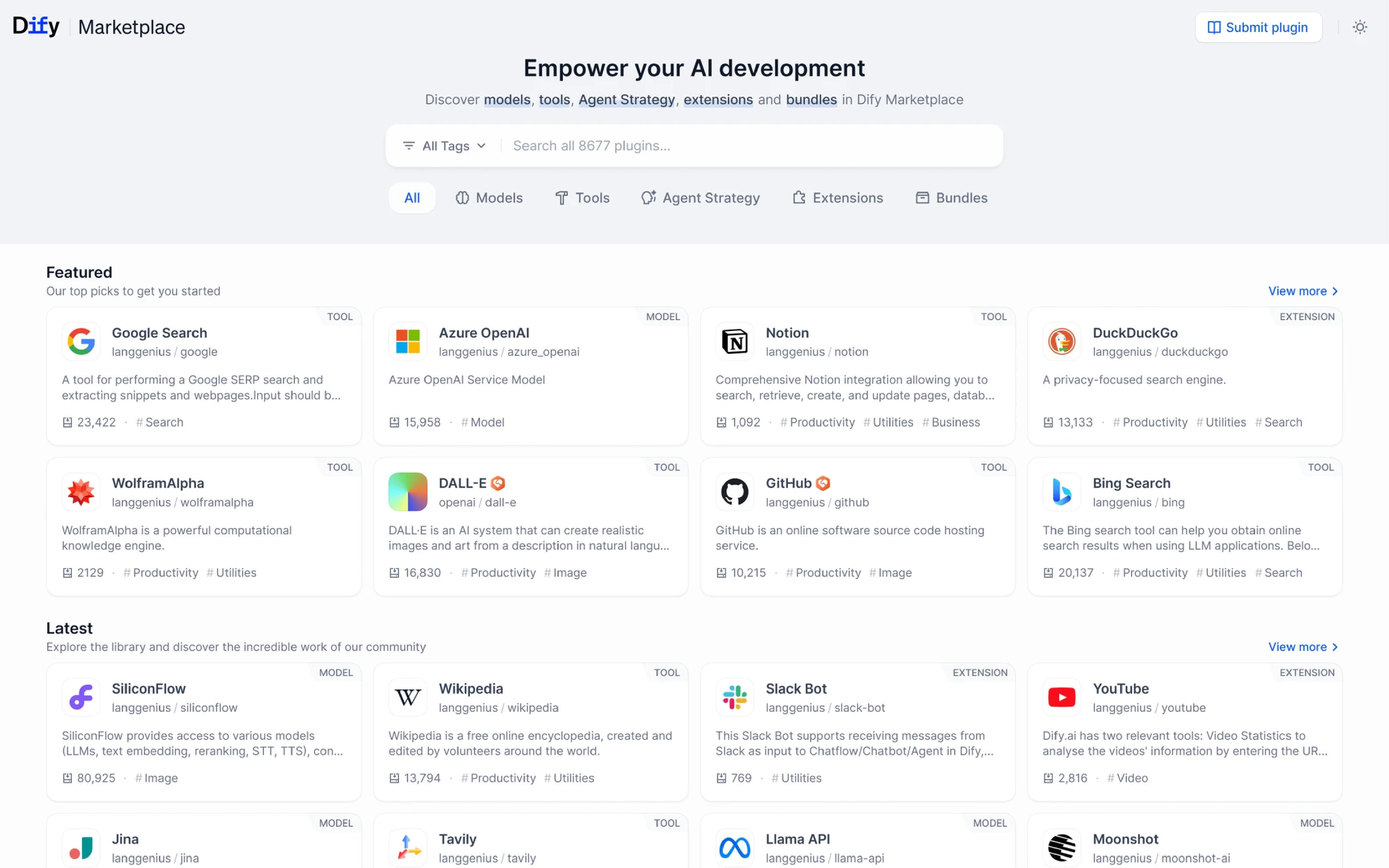Image resolution: width=1389 pixels, height=868 pixels.
Task: Switch to the Agent Strategy tab
Action: [700, 198]
